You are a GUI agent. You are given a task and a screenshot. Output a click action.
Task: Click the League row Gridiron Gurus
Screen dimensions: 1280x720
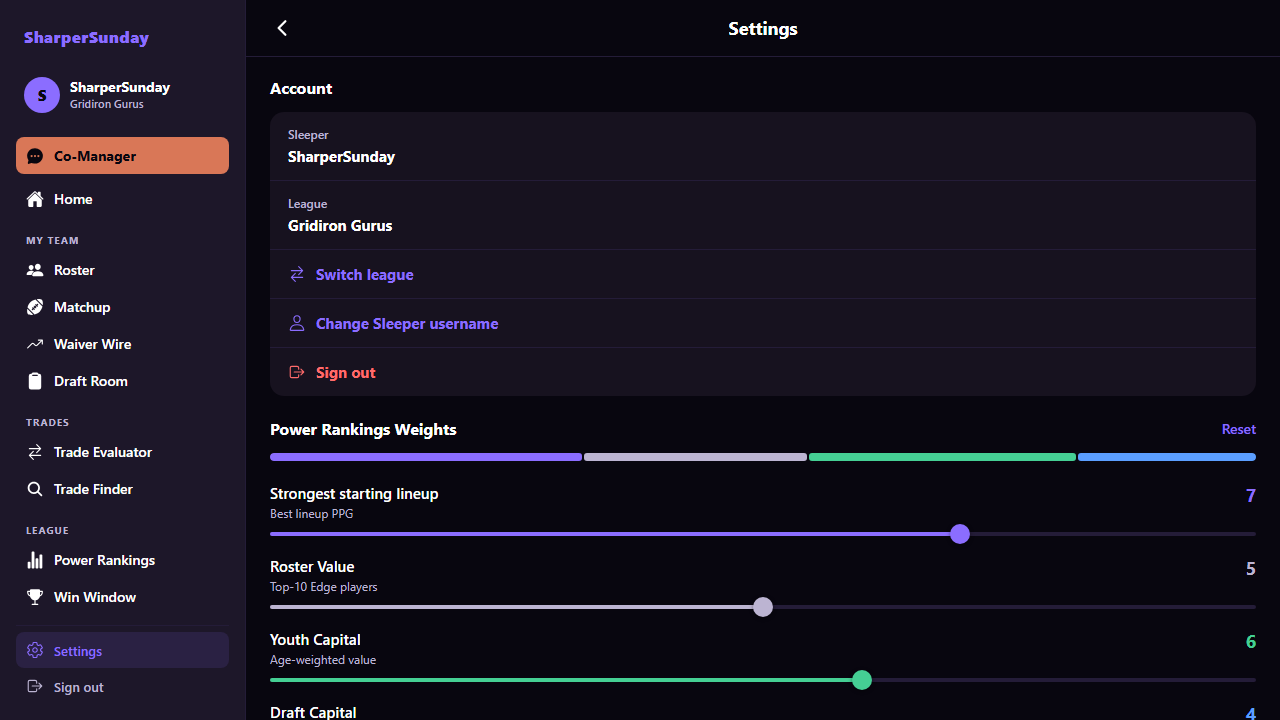763,215
